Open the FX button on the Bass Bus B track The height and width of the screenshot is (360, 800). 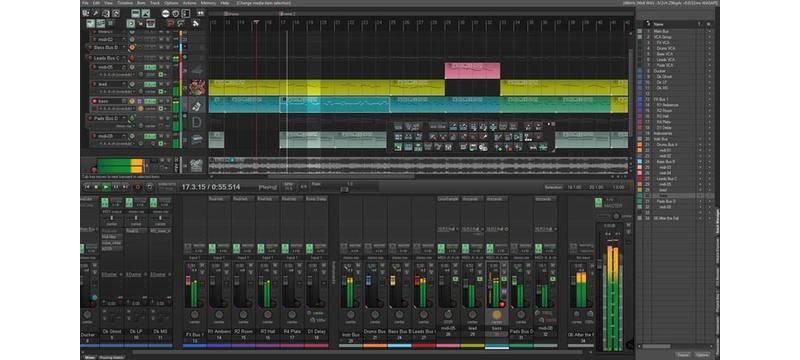150,47
